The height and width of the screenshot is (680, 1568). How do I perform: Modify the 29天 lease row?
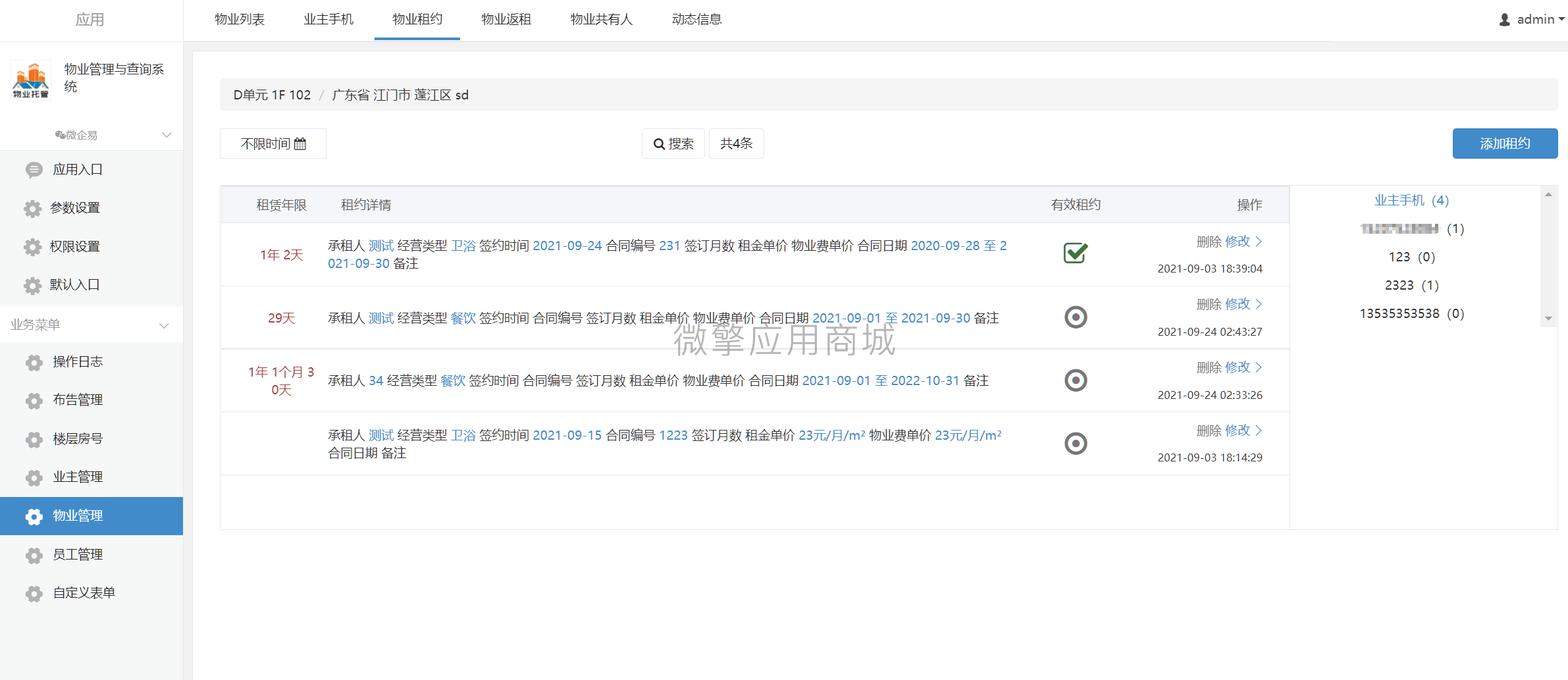point(1238,304)
